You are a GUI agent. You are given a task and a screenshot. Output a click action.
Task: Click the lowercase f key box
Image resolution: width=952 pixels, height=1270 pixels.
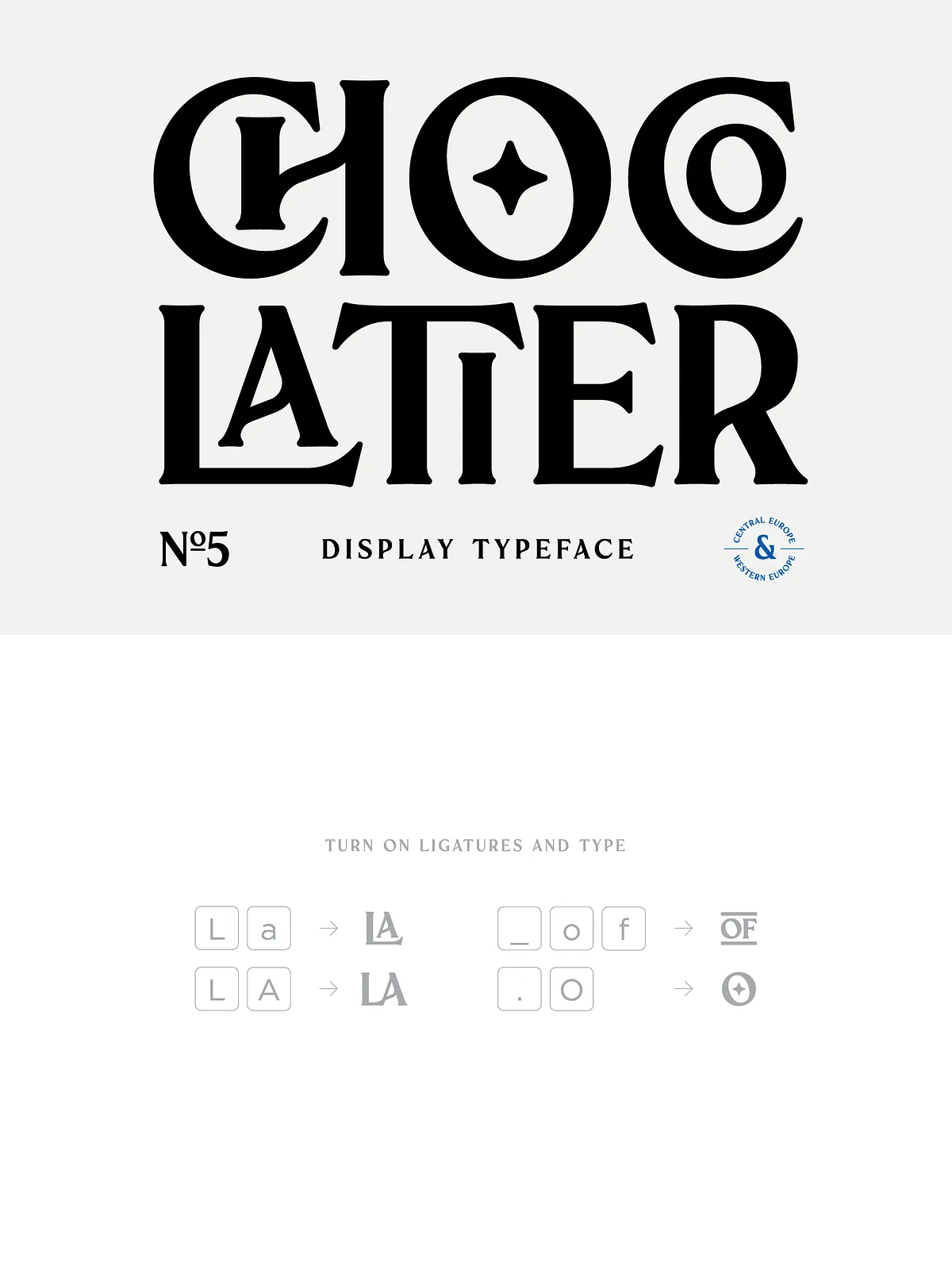(x=624, y=928)
